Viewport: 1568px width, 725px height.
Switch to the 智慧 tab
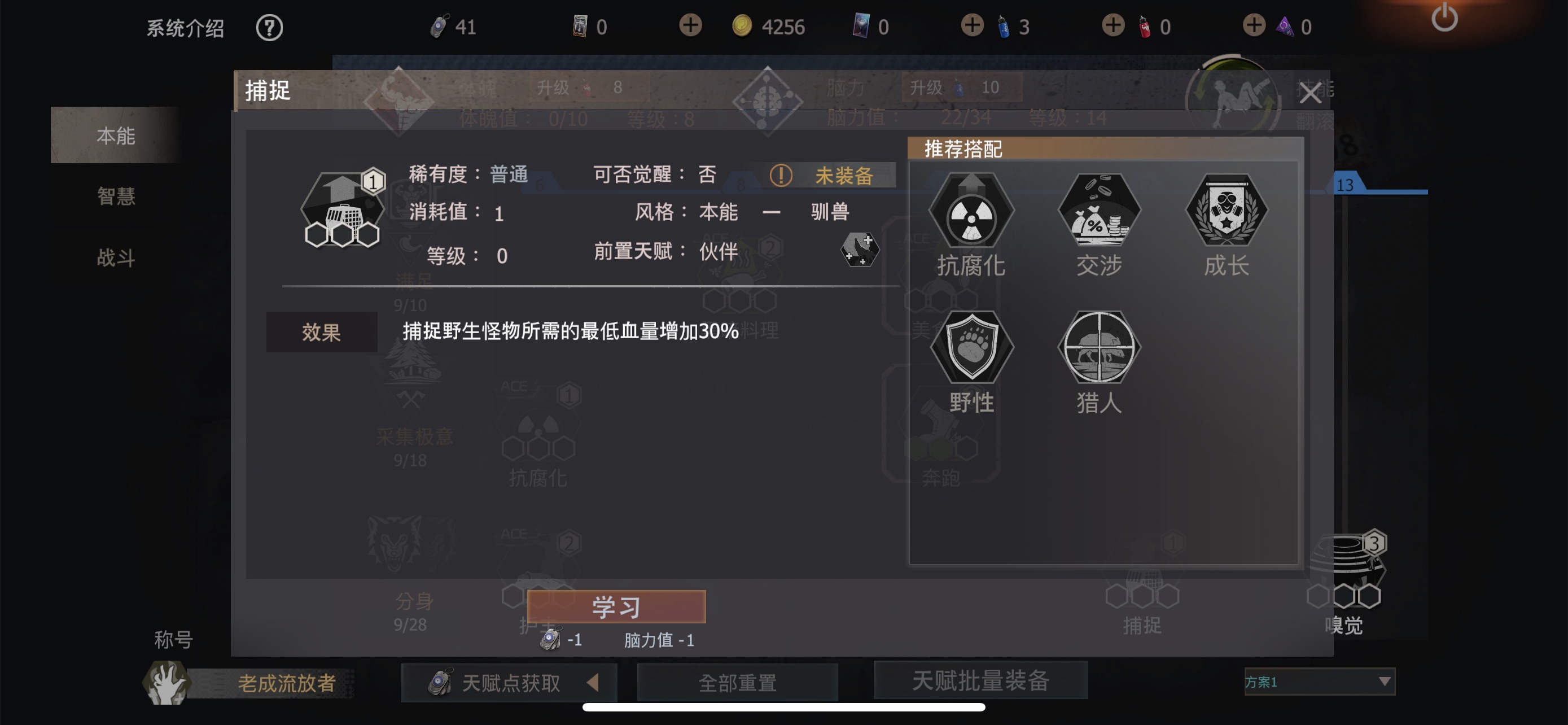pos(116,196)
